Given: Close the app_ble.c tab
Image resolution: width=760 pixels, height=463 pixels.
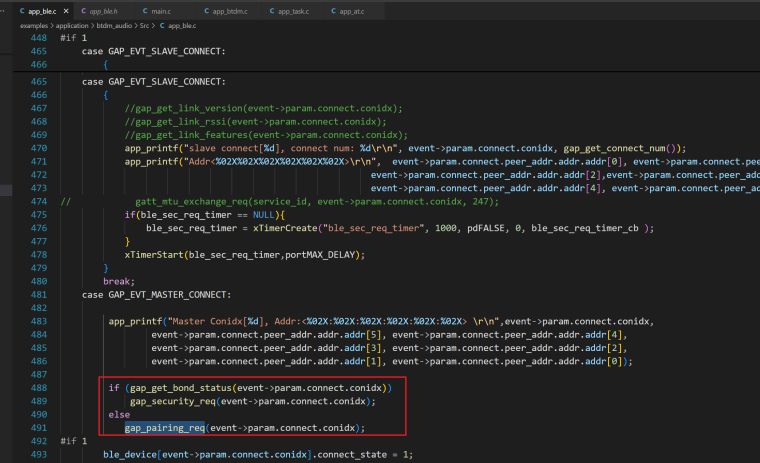Looking at the screenshot, I should [x=65, y=11].
